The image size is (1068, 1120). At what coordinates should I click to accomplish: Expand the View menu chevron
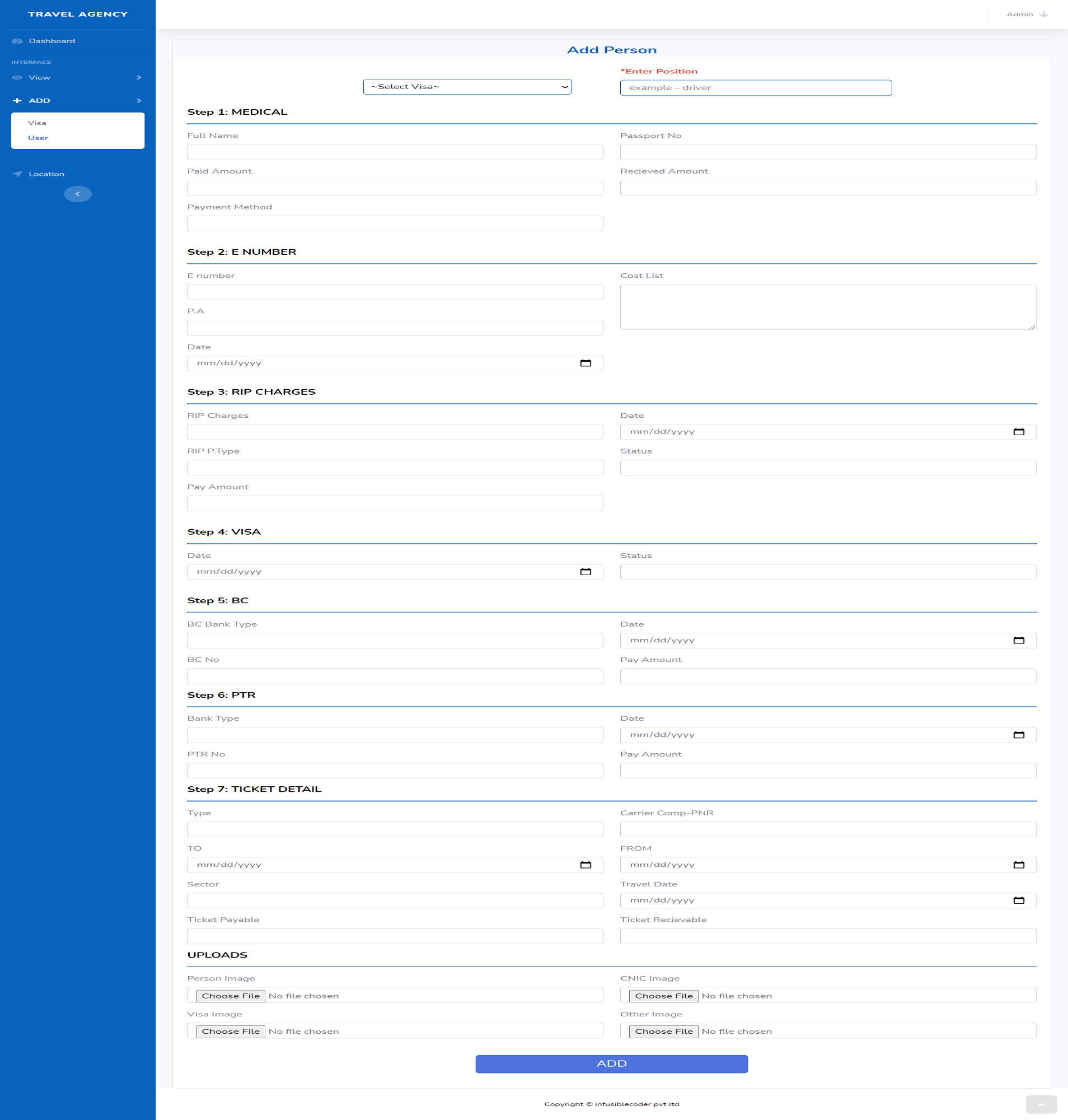(x=138, y=77)
